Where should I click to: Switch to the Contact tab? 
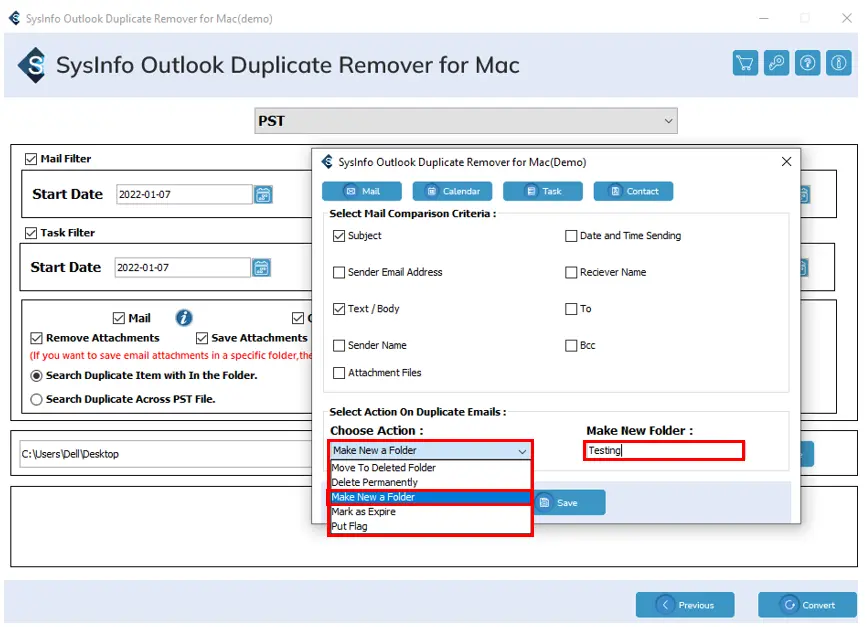[633, 191]
